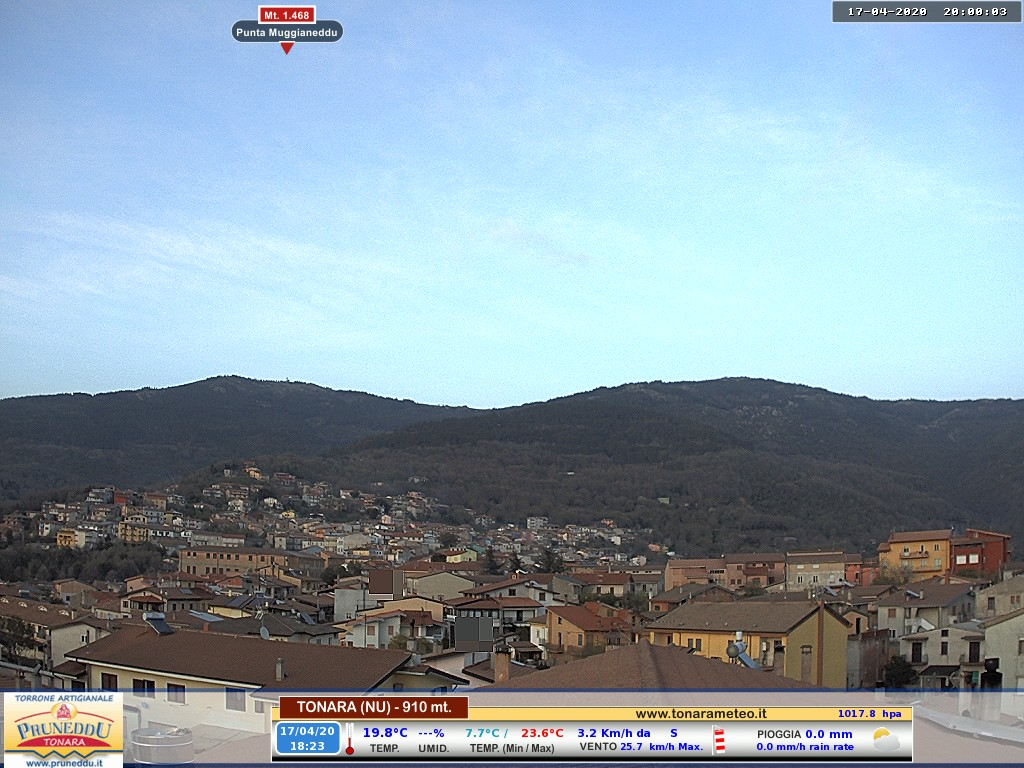The image size is (1024, 768).
Task: Select the 19.8°C temperature value
Action: [x=385, y=733]
